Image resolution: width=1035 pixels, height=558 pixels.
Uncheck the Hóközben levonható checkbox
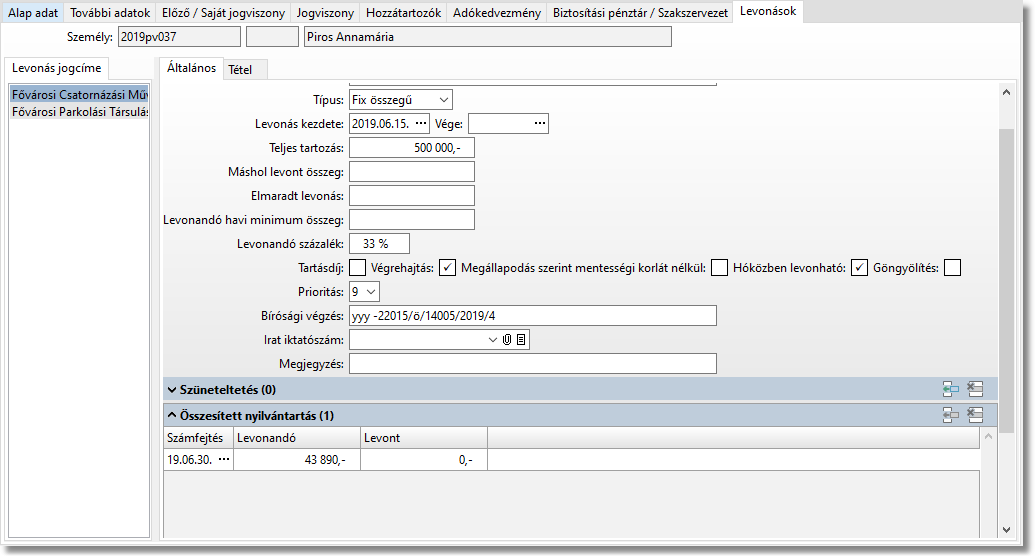(x=859, y=268)
